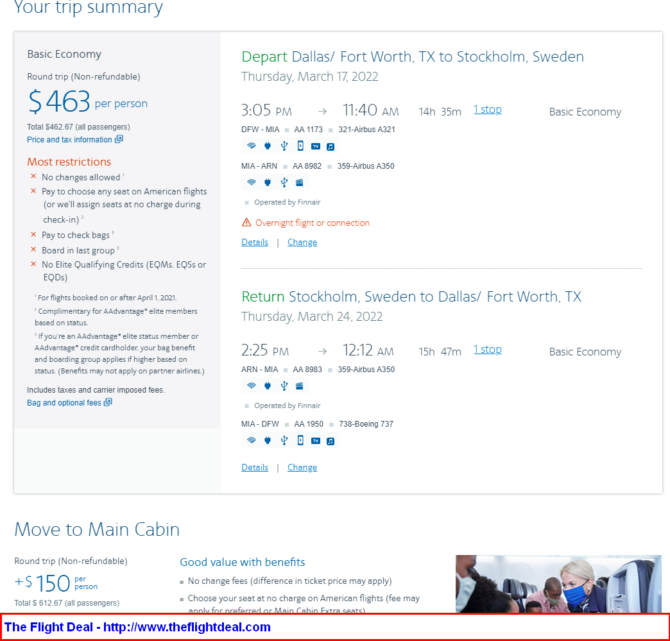Viewport: 670px width, 641px height.
Task: Click the 'Most restrictions' heading
Action: (x=69, y=162)
